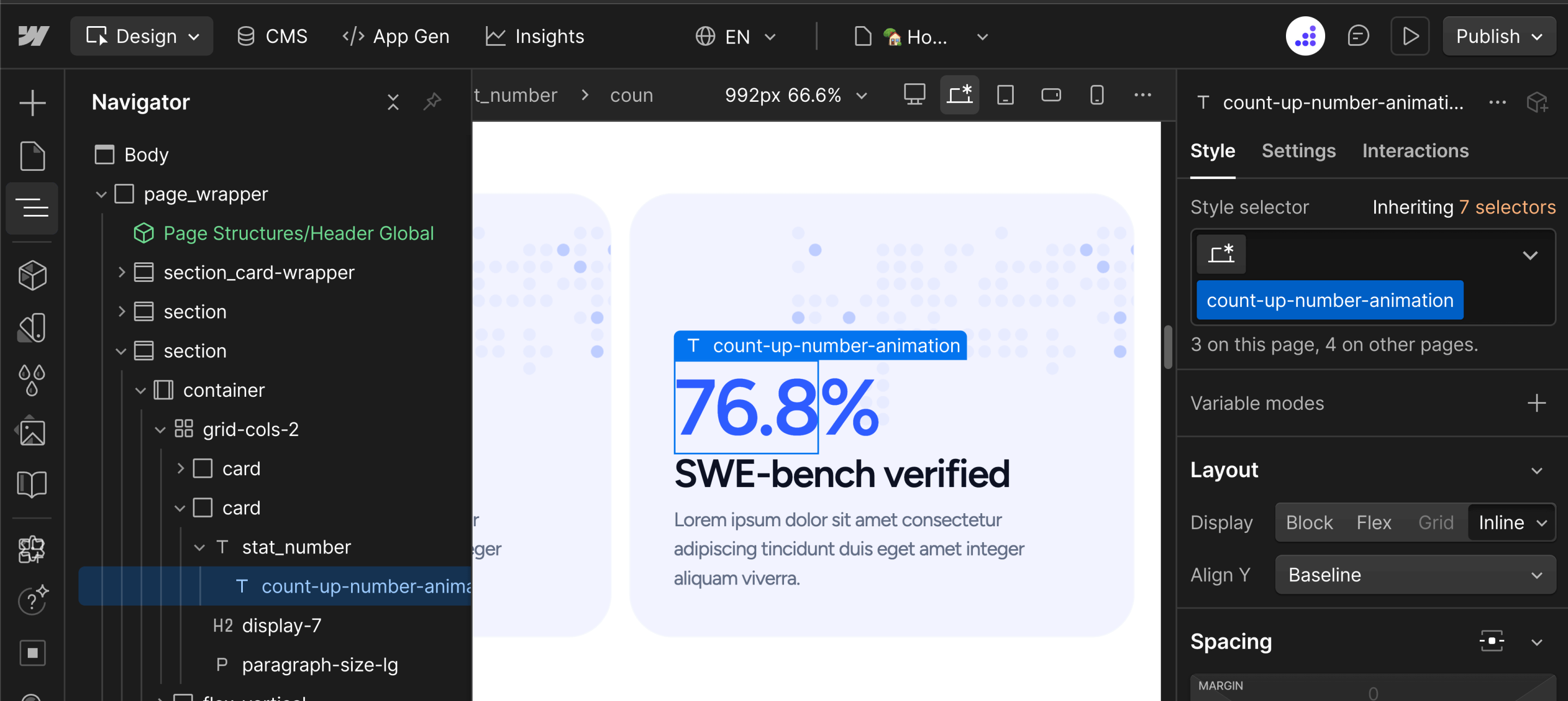Switch to Mobile portrait breakpoint
Screen dimensions: 1568x701
(1097, 95)
